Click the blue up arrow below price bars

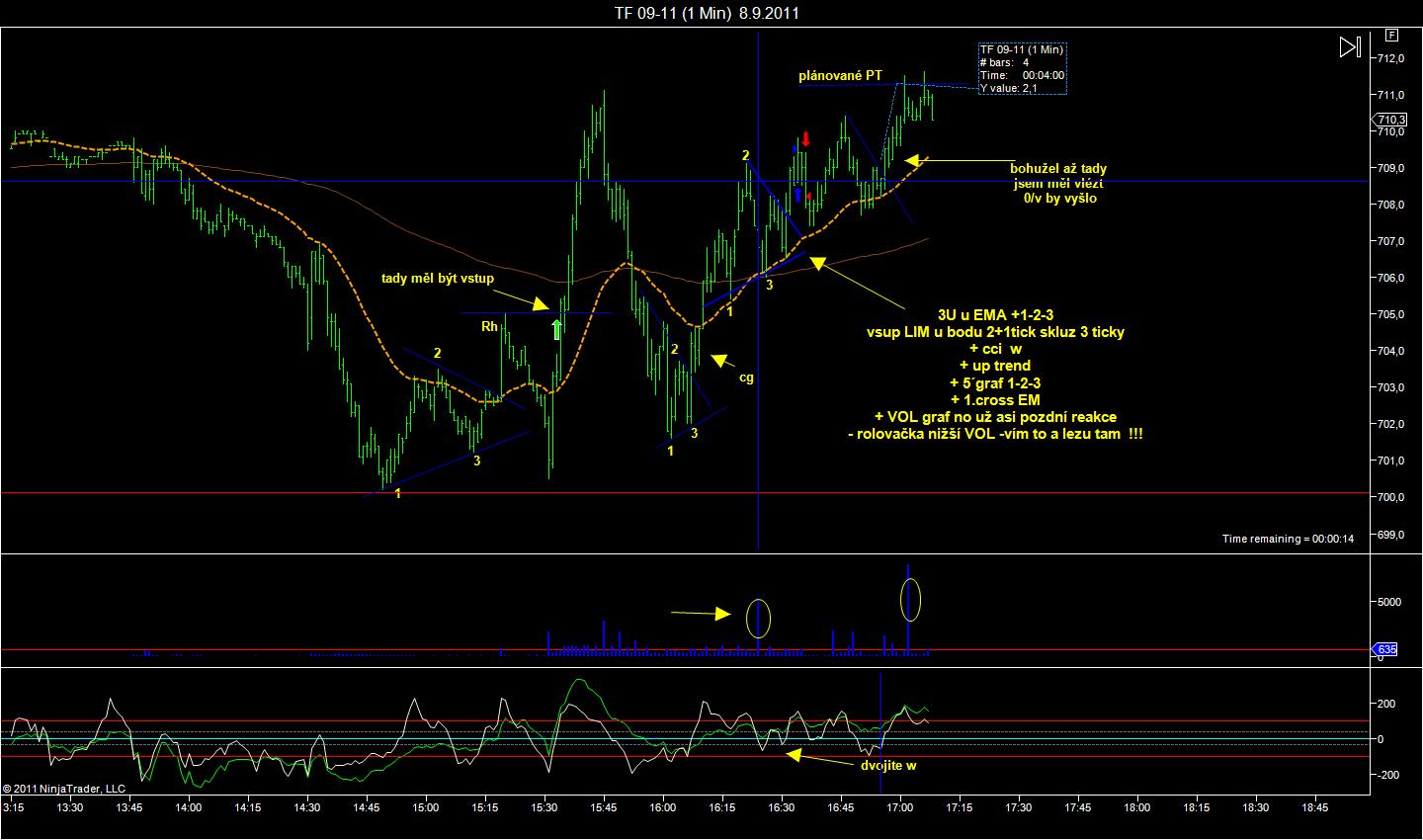tap(797, 195)
